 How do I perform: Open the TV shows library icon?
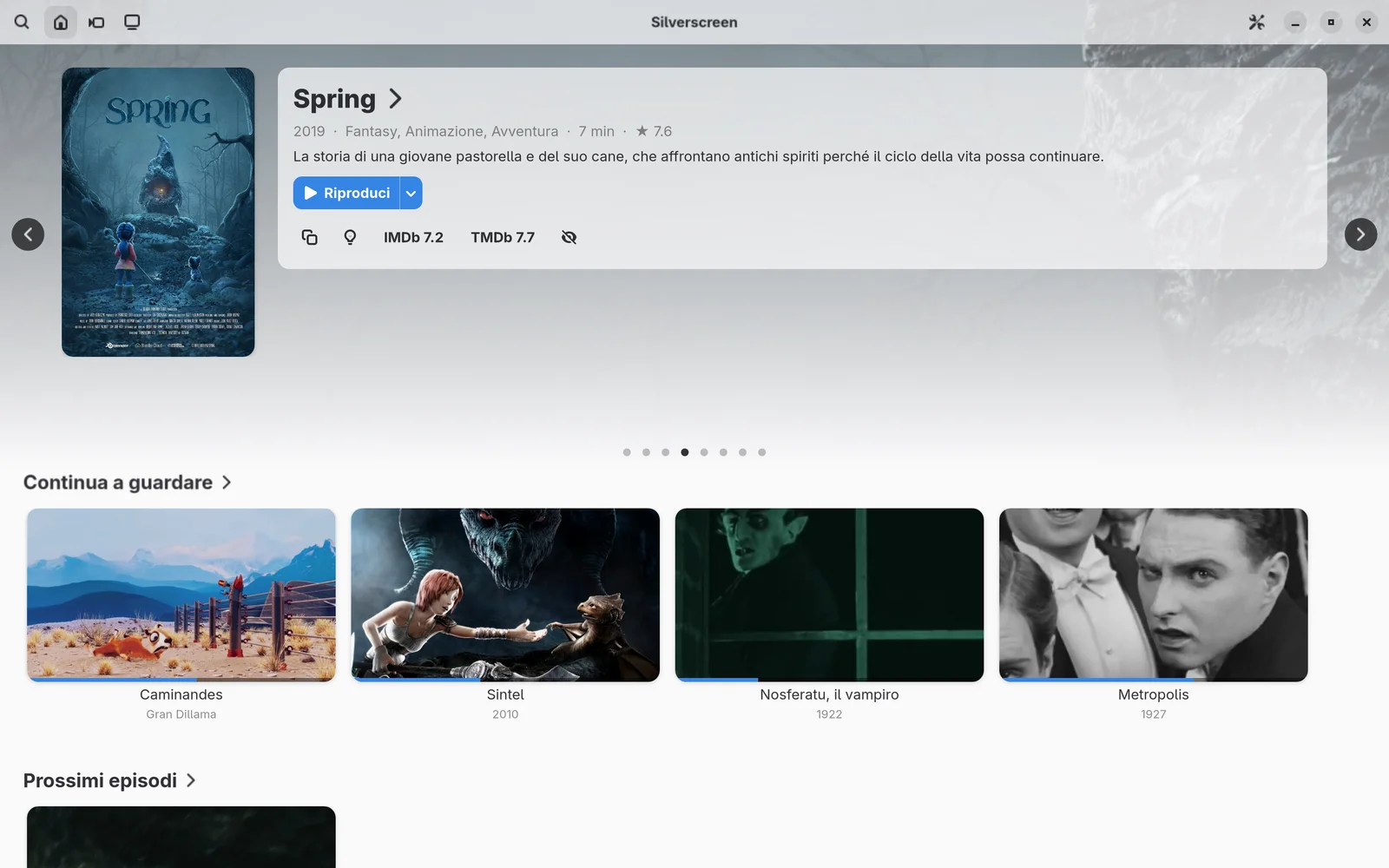132,22
